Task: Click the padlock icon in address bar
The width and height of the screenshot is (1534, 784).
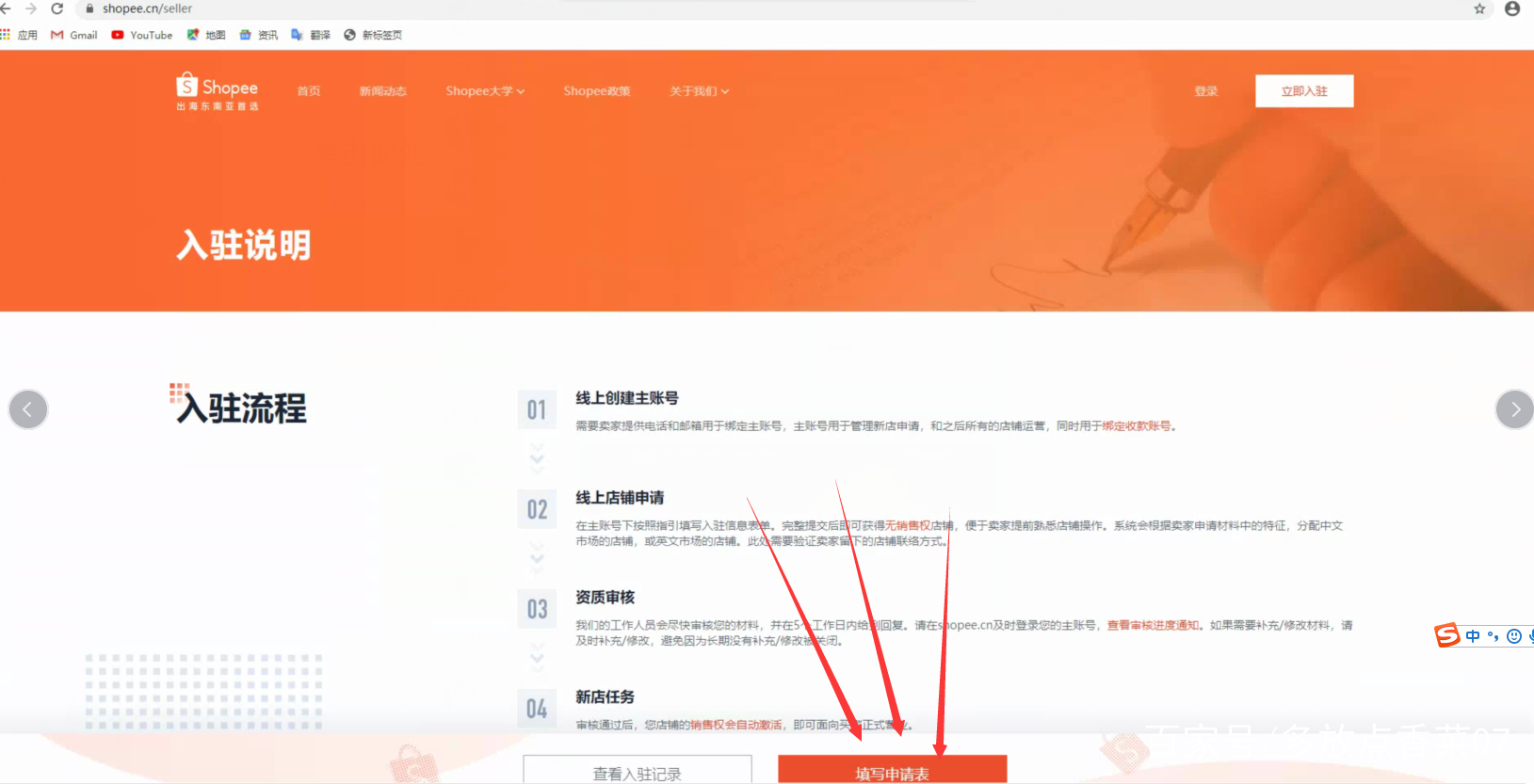Action: click(x=89, y=8)
